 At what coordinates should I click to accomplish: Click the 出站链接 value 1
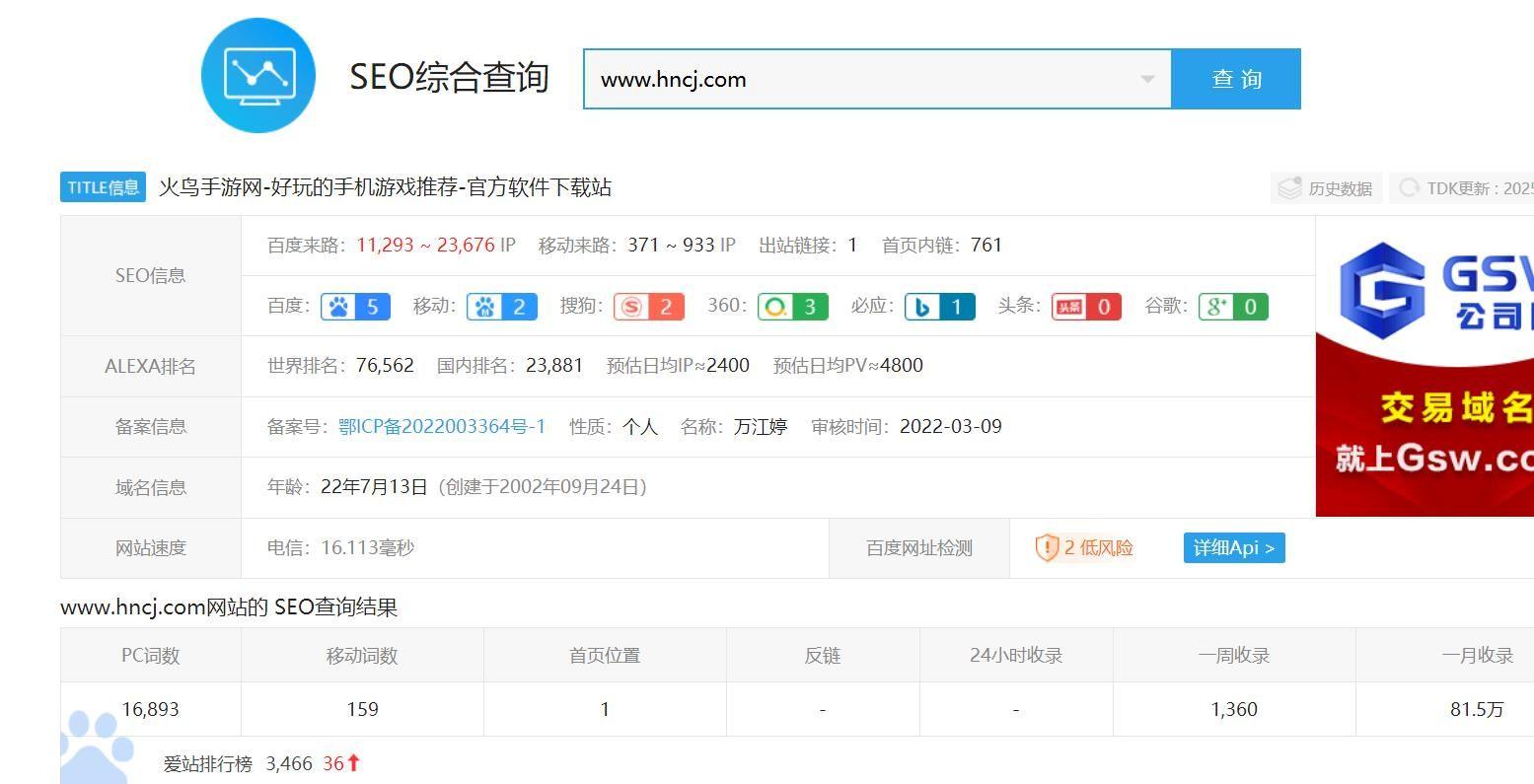tap(852, 246)
